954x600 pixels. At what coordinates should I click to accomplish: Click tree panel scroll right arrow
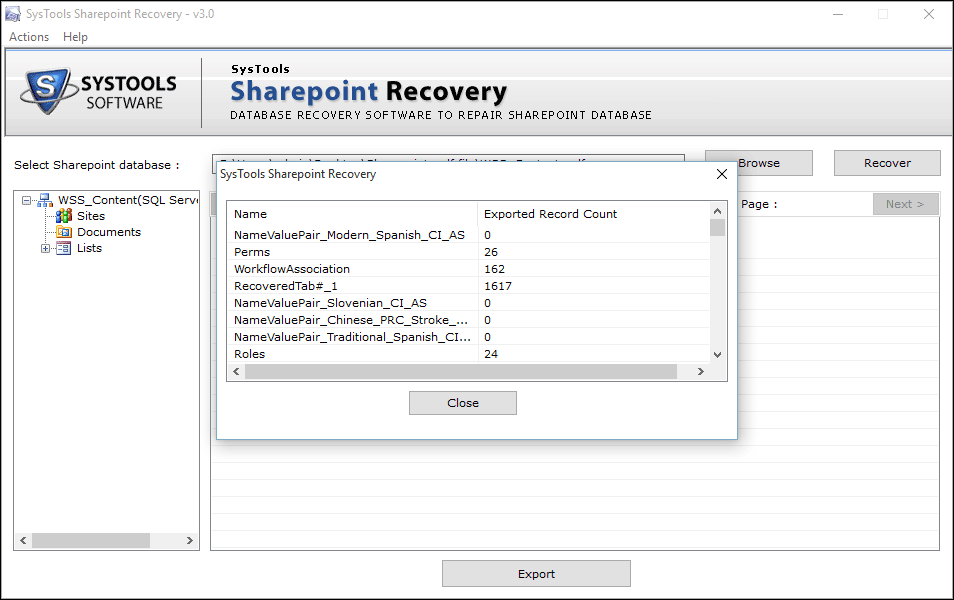click(190, 540)
